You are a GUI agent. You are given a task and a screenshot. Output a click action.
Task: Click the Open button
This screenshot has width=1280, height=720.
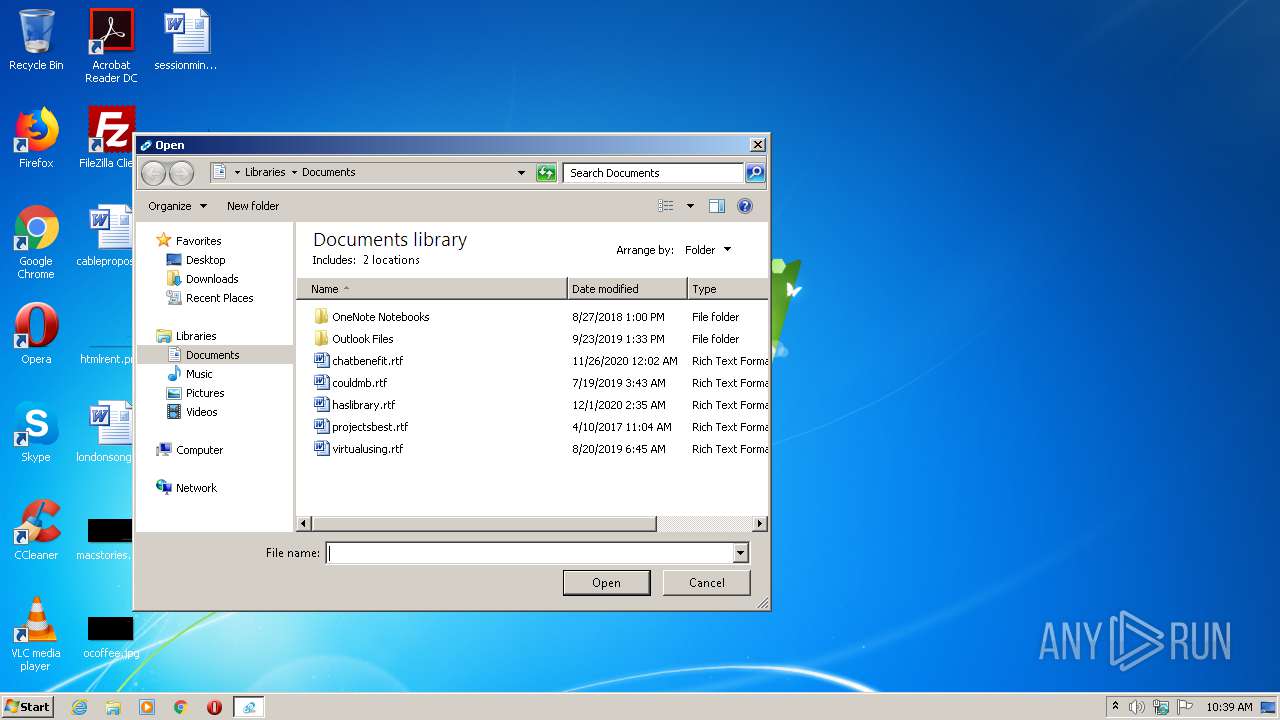tap(606, 583)
